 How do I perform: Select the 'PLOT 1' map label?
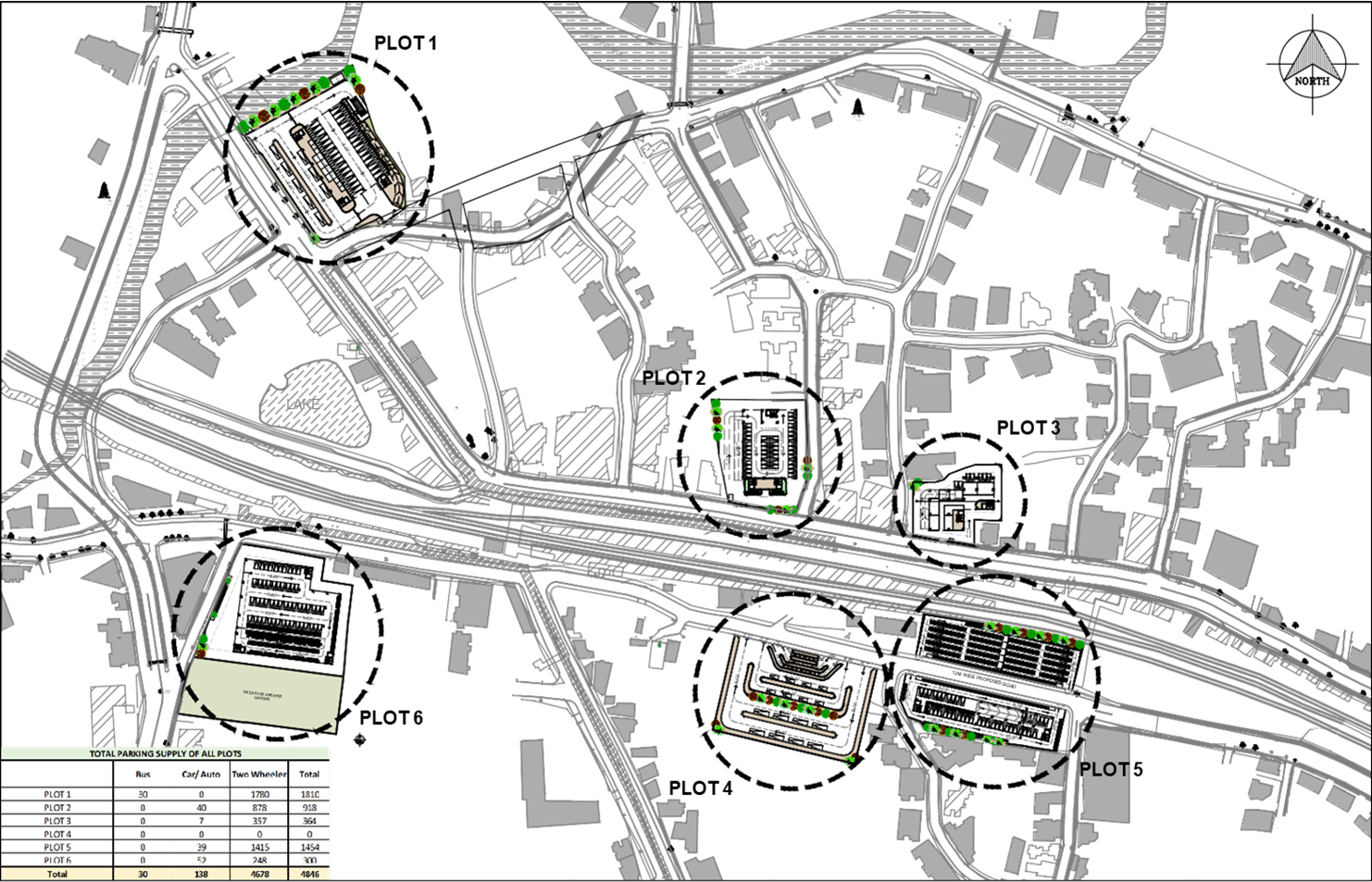coord(405,43)
